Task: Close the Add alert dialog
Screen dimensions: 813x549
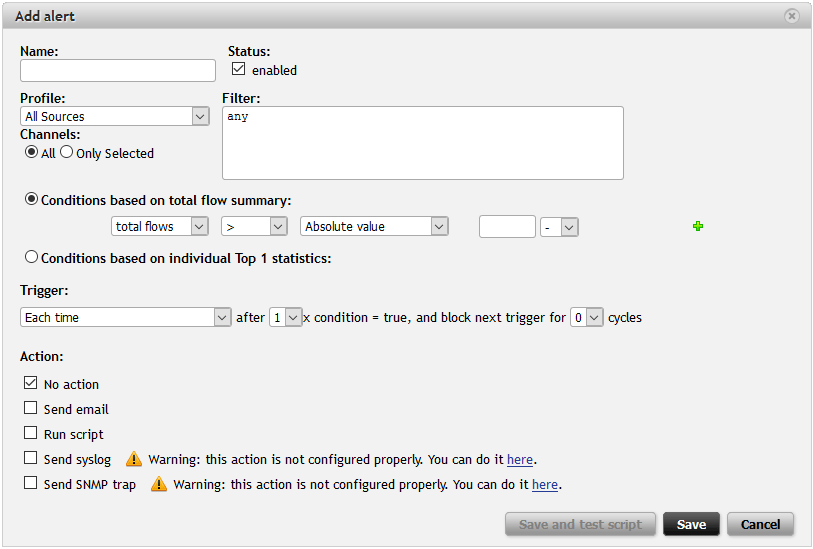Action: click(x=792, y=16)
